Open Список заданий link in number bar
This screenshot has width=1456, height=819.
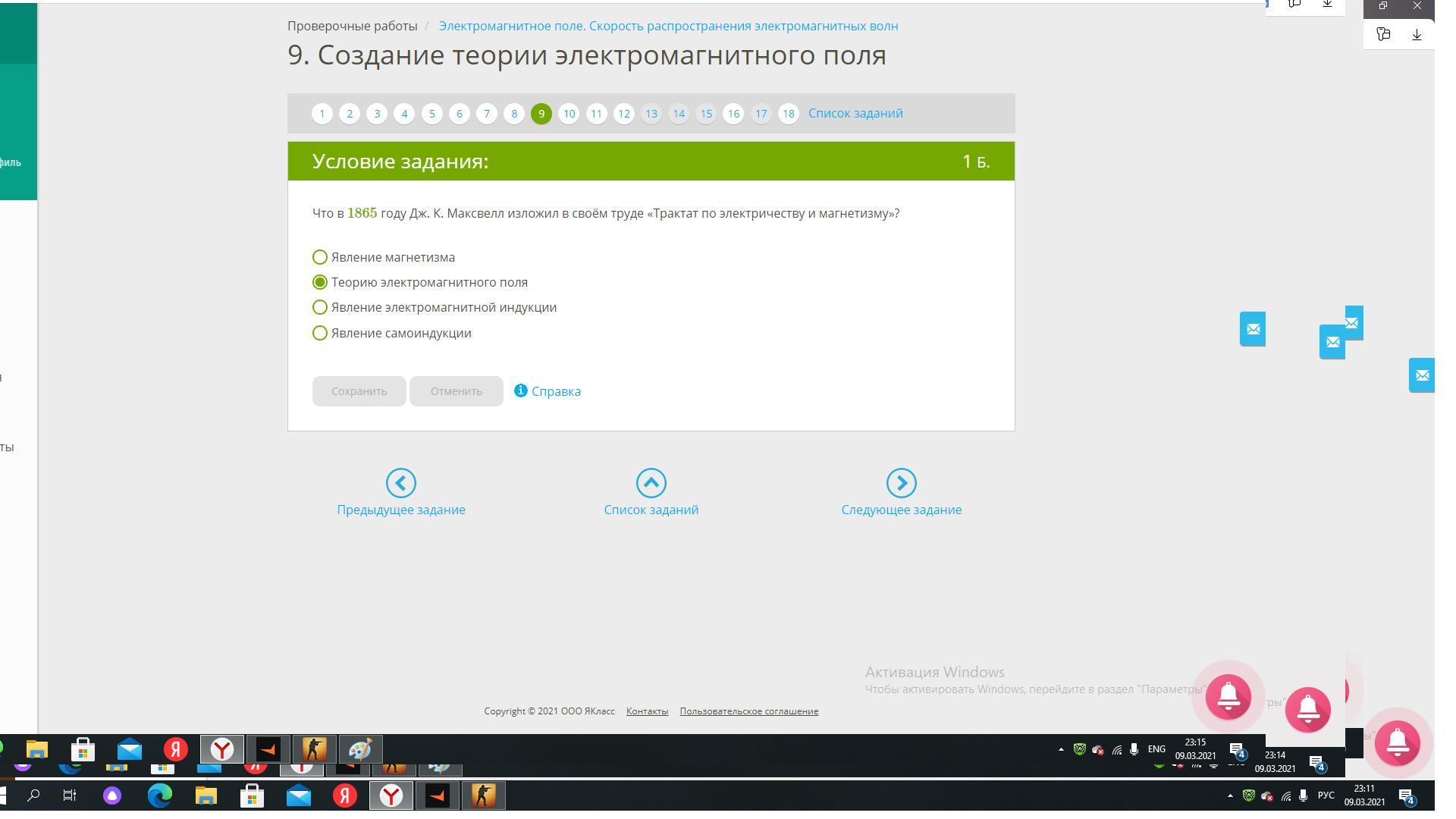(855, 113)
